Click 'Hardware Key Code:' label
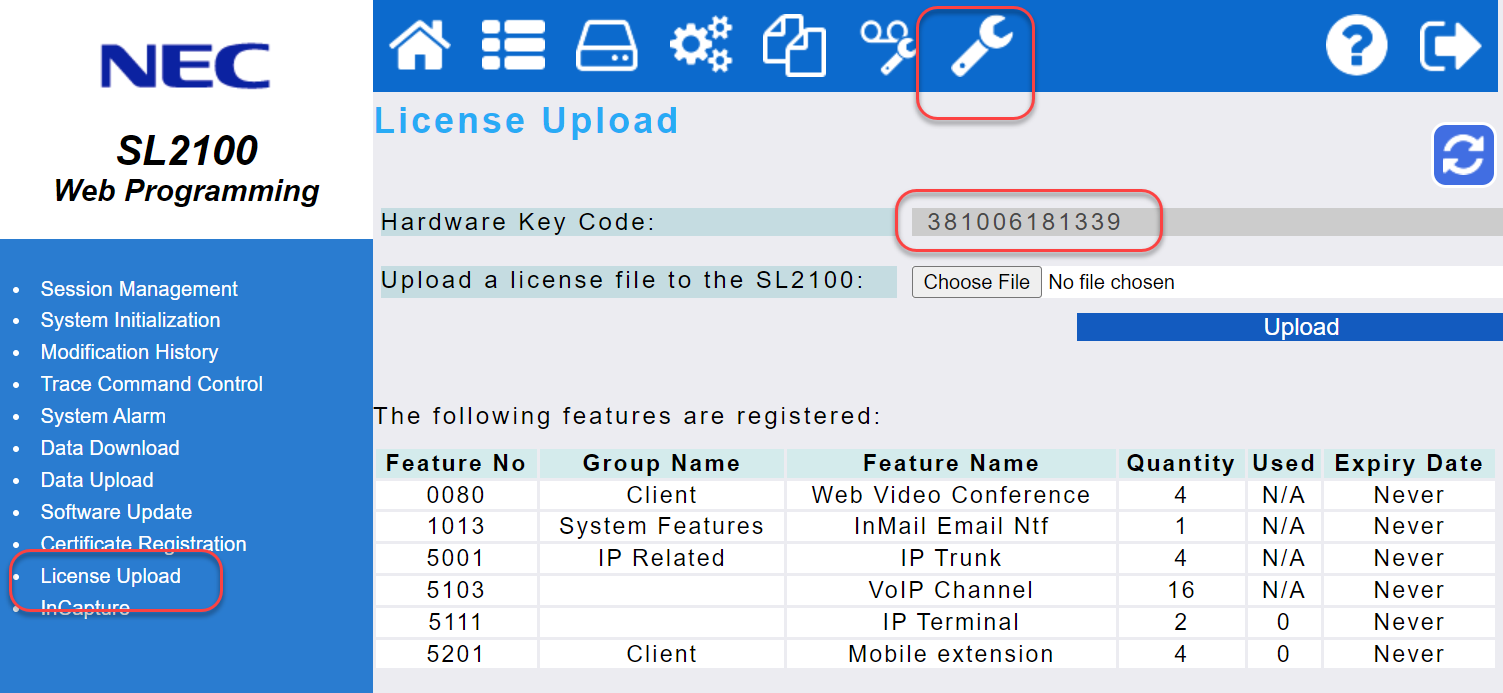1503x693 pixels. coord(518,222)
